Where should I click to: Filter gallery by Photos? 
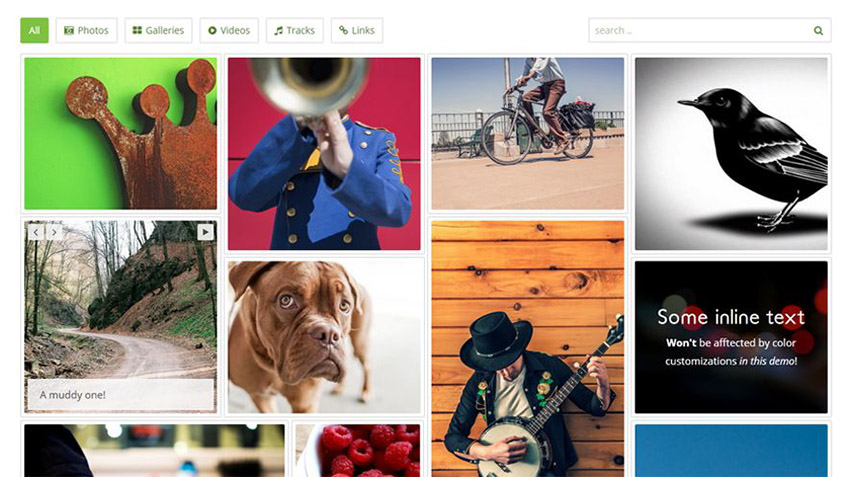[x=86, y=30]
